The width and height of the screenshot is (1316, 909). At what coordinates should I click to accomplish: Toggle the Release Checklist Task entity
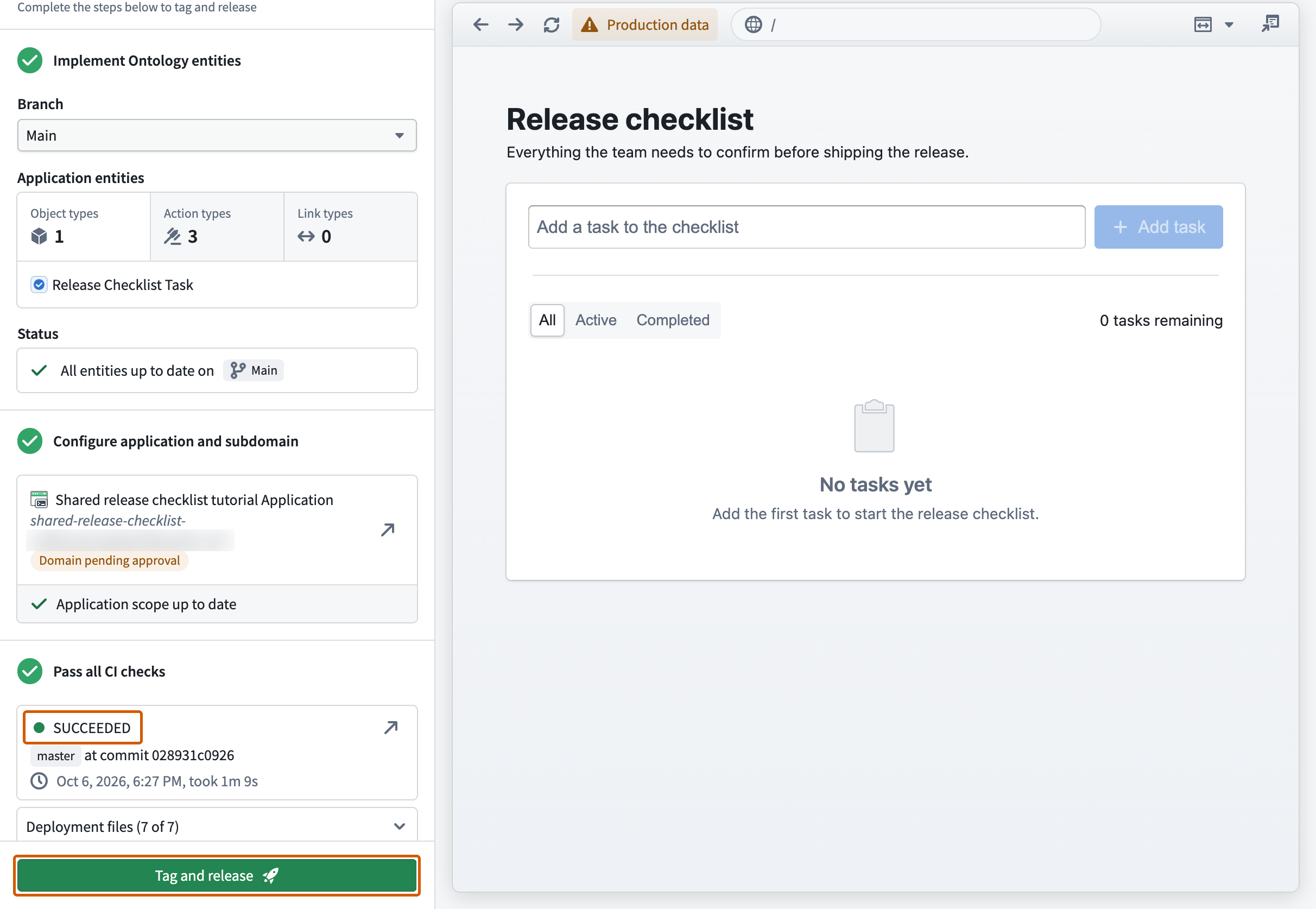pos(39,285)
